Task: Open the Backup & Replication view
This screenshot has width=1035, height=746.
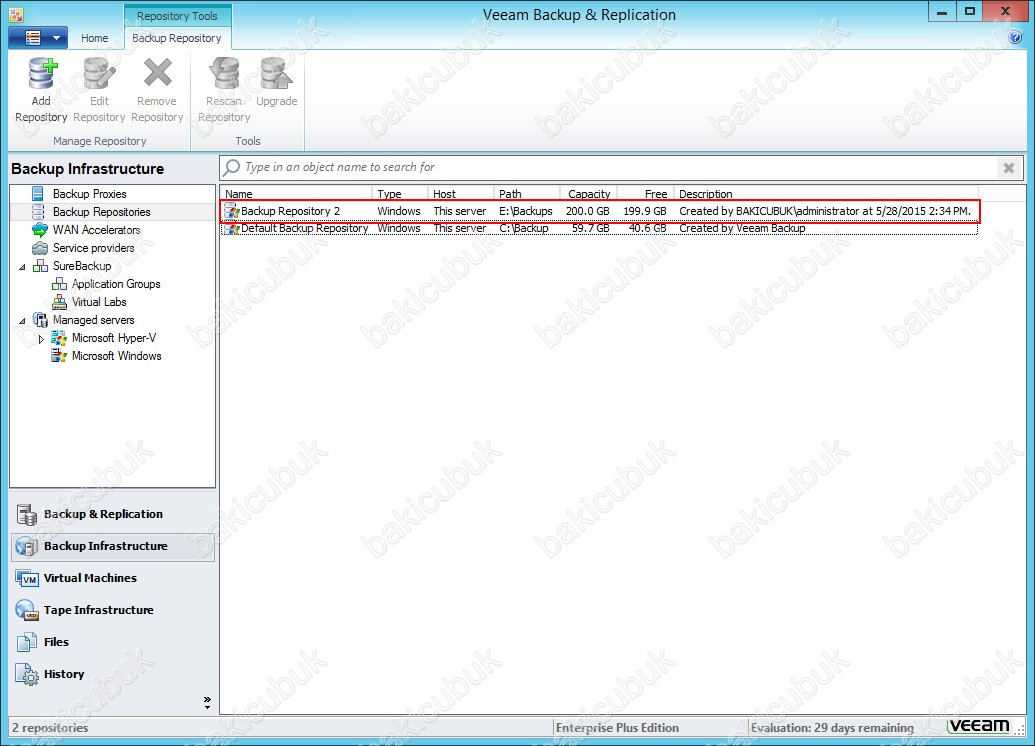Action: click(113, 514)
